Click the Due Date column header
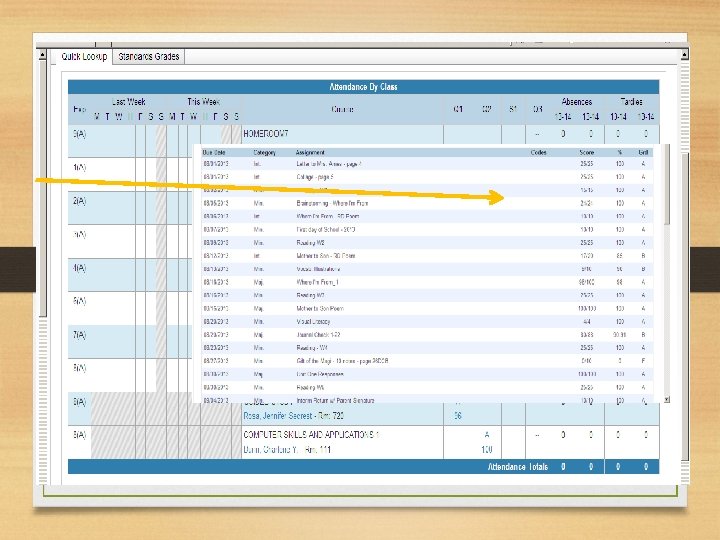The height and width of the screenshot is (540, 720). (x=214, y=152)
